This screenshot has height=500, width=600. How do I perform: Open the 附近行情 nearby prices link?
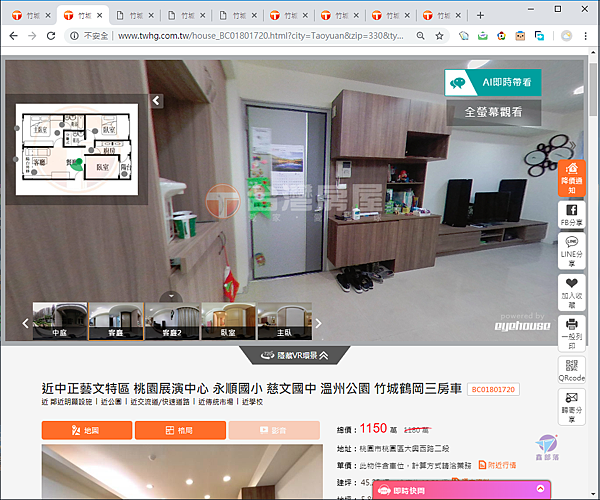click(497, 465)
